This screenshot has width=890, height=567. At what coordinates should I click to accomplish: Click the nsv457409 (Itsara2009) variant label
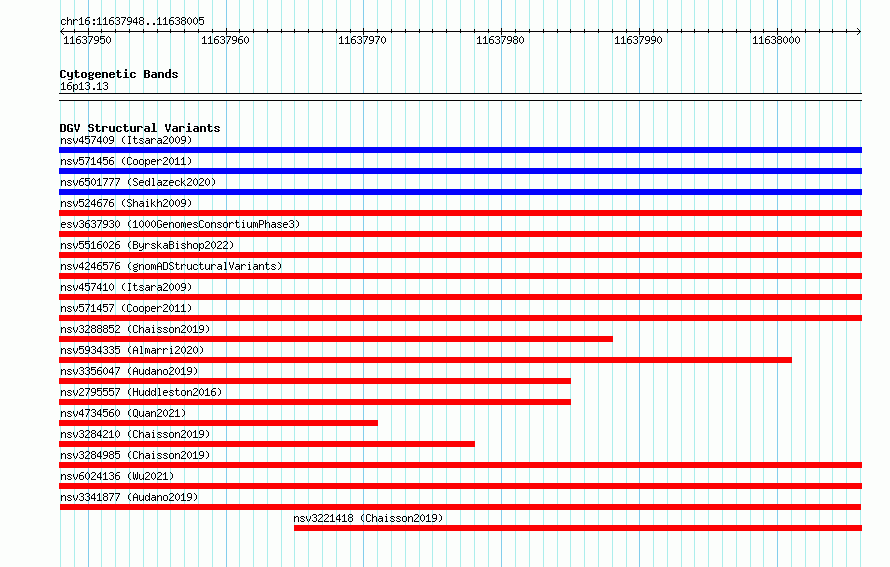pos(126,140)
